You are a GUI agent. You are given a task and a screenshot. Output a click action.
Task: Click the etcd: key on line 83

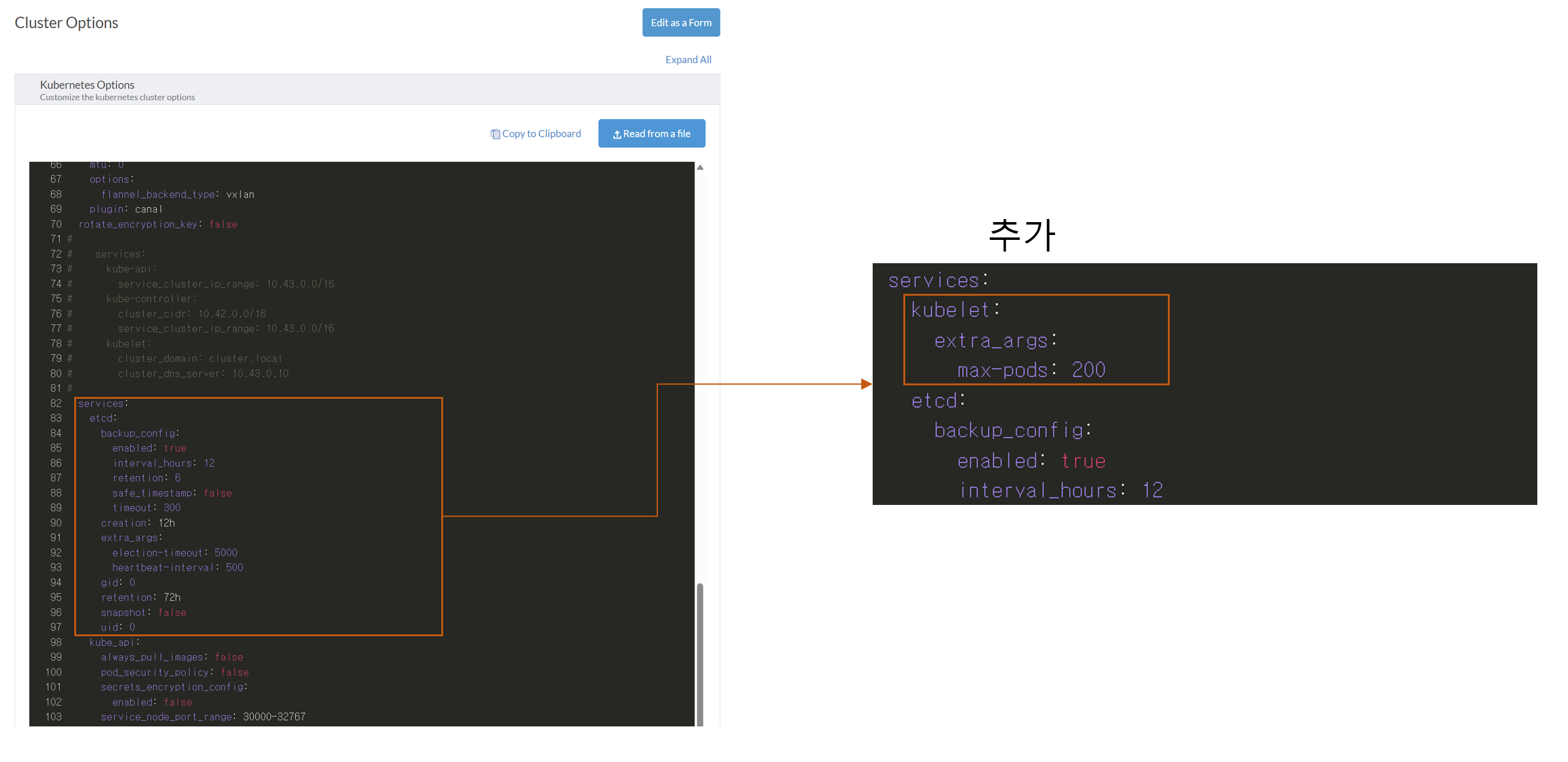coord(102,418)
